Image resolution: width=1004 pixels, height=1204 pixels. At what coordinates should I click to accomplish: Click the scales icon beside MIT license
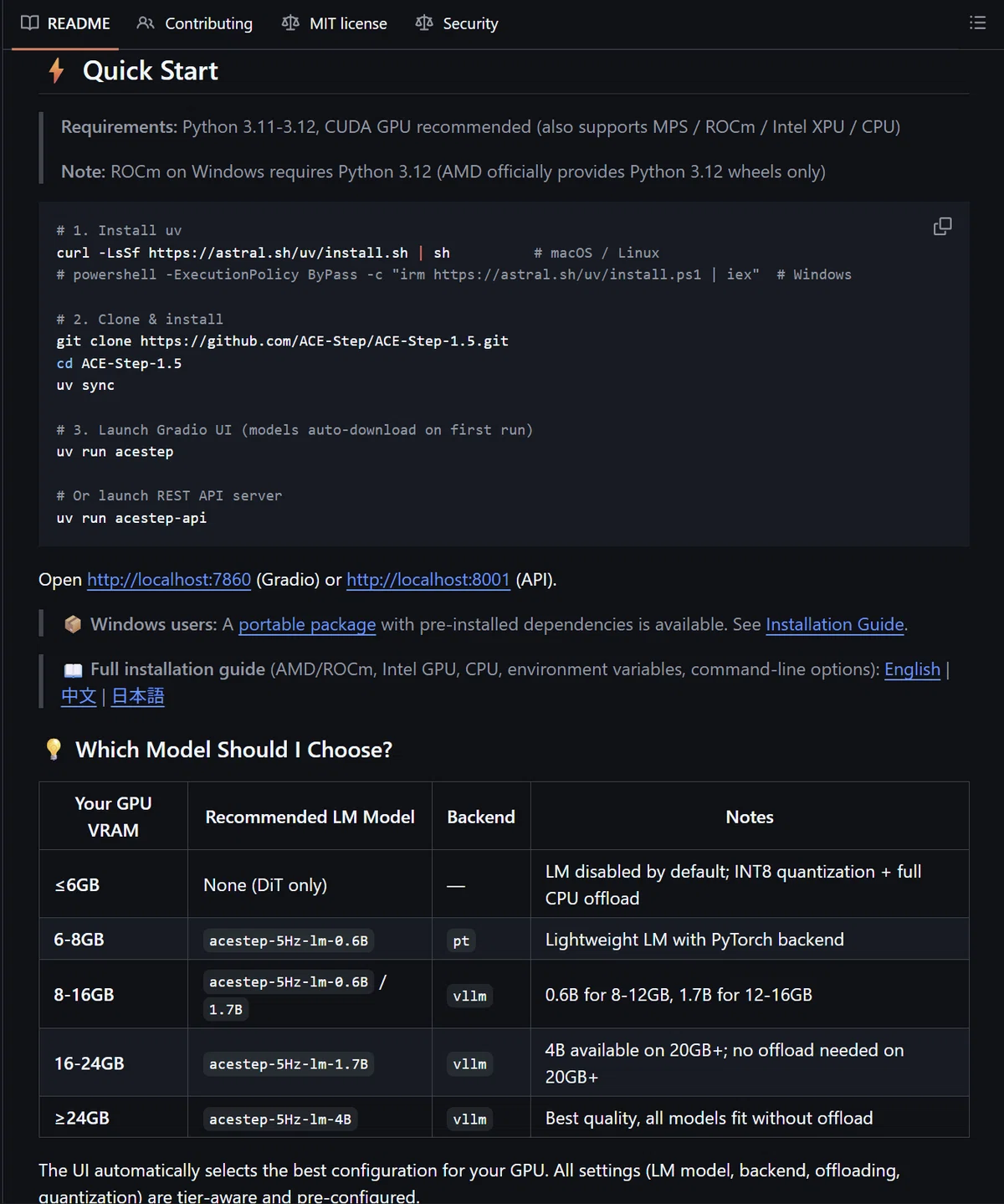290,23
